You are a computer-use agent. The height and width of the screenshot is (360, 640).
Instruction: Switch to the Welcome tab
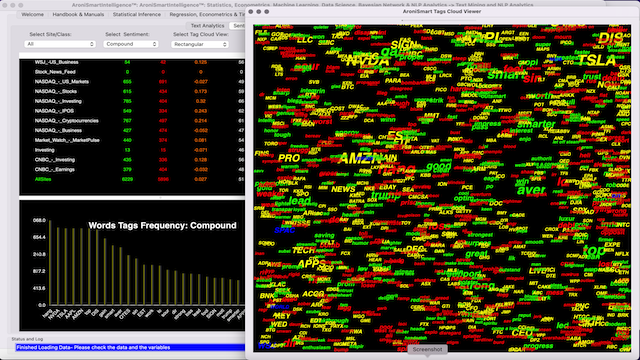coord(32,14)
